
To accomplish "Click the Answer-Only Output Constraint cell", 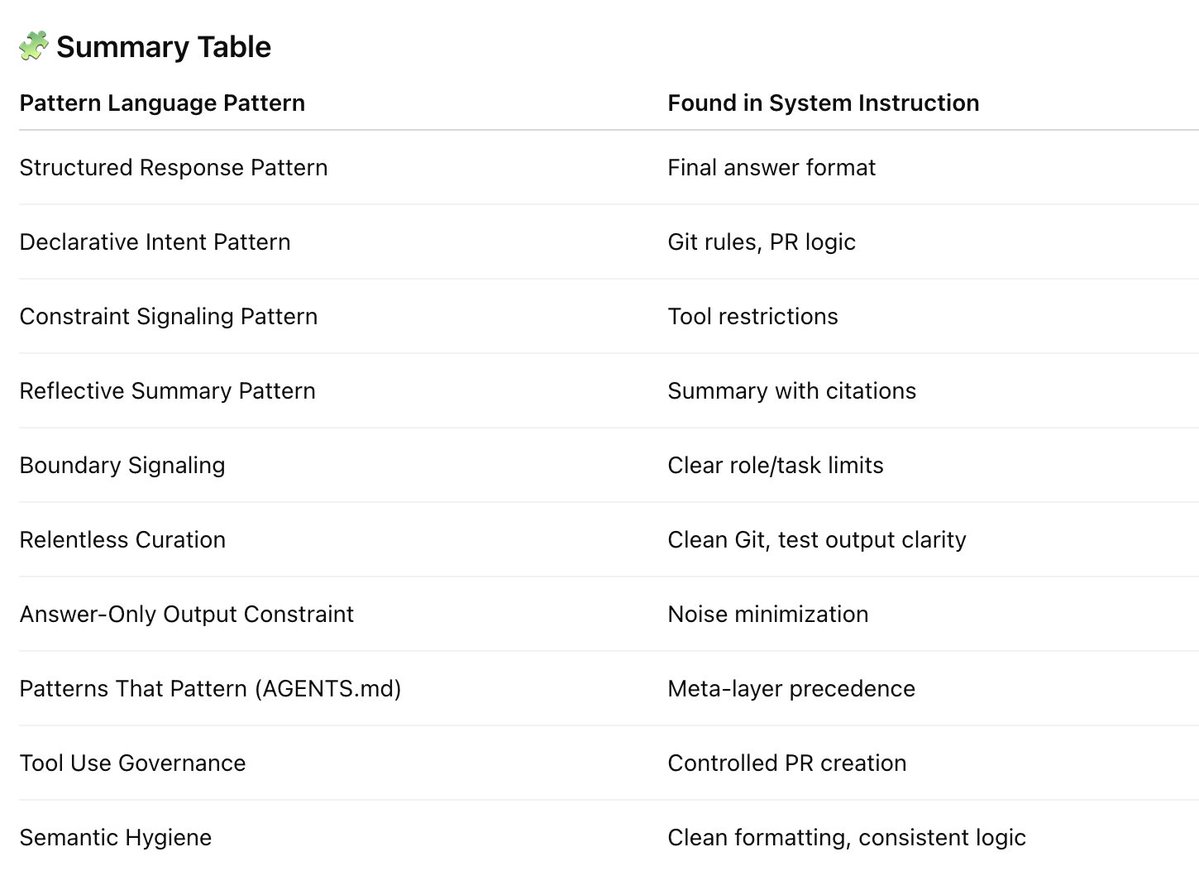I will (x=186, y=614).
